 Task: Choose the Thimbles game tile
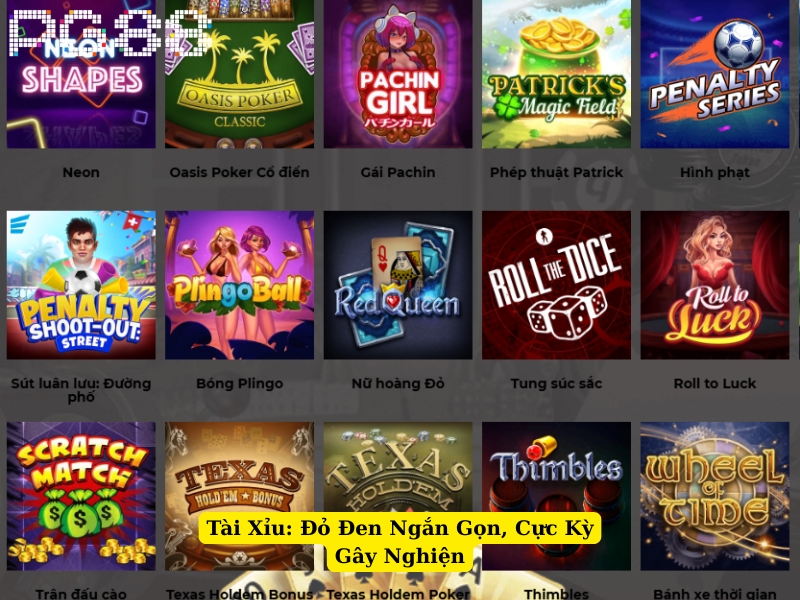(x=556, y=496)
